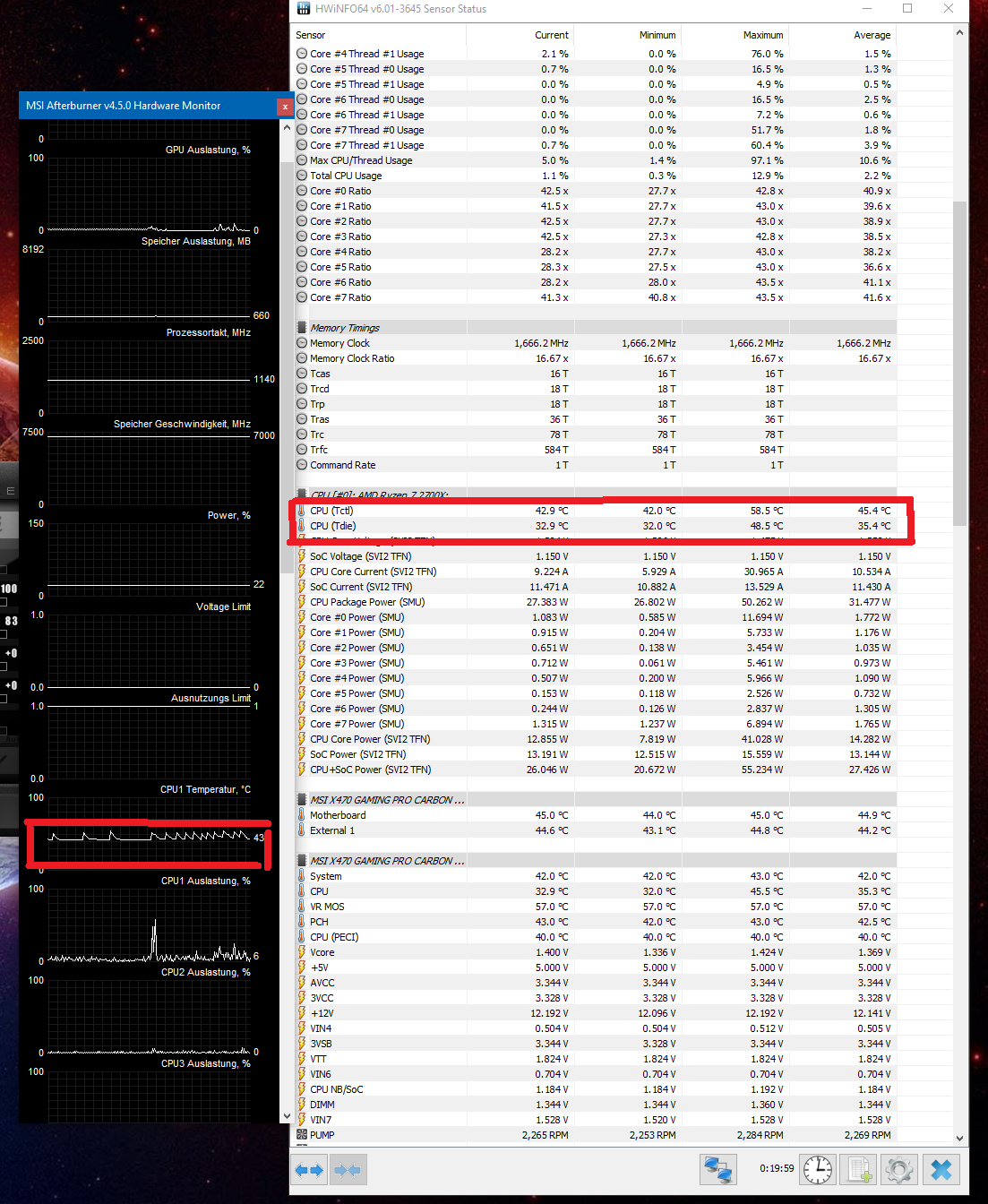Click the Sensor column header
Image resolution: width=988 pixels, height=1204 pixels.
pyautogui.click(x=380, y=35)
